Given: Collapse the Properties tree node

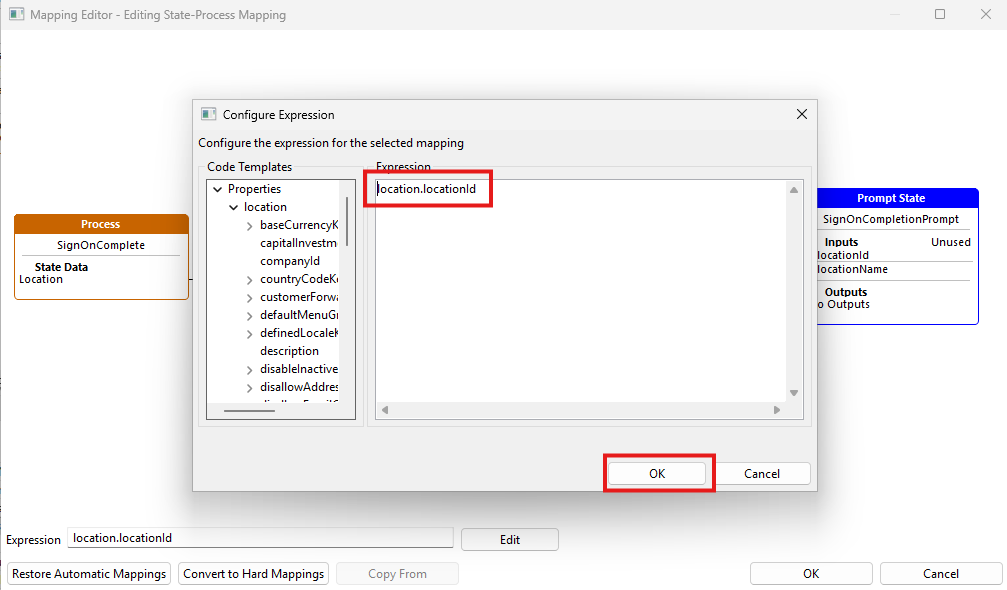Looking at the screenshot, I should click(x=218, y=188).
